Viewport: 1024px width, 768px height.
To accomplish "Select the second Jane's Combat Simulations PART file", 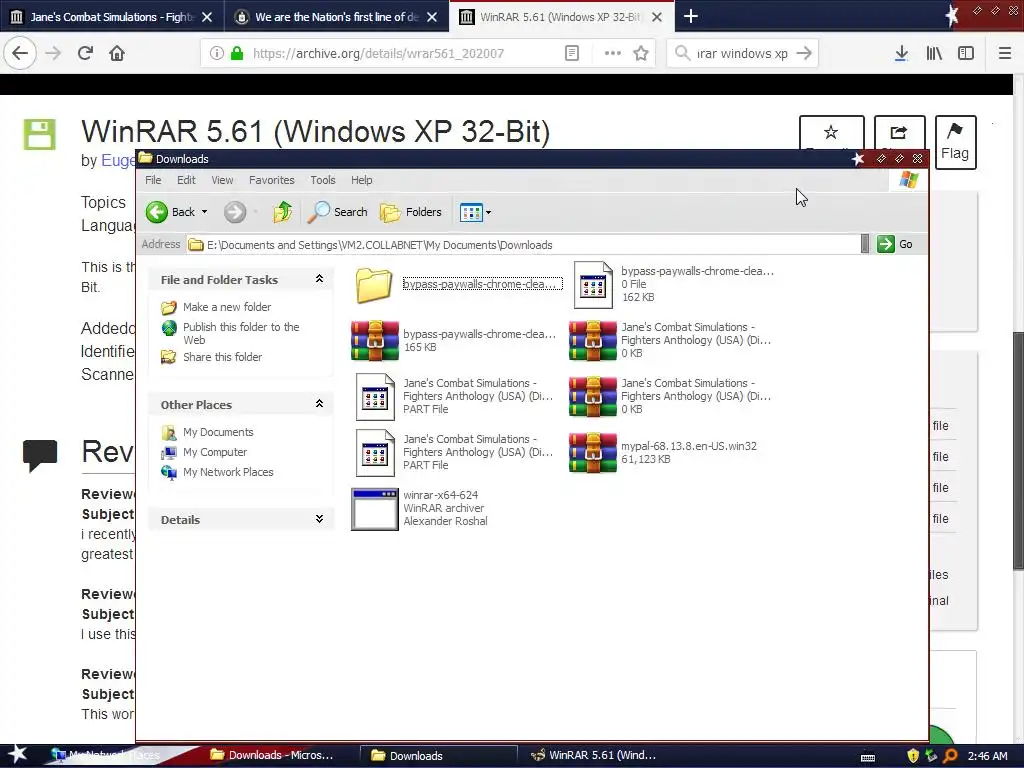I will pyautogui.click(x=375, y=453).
